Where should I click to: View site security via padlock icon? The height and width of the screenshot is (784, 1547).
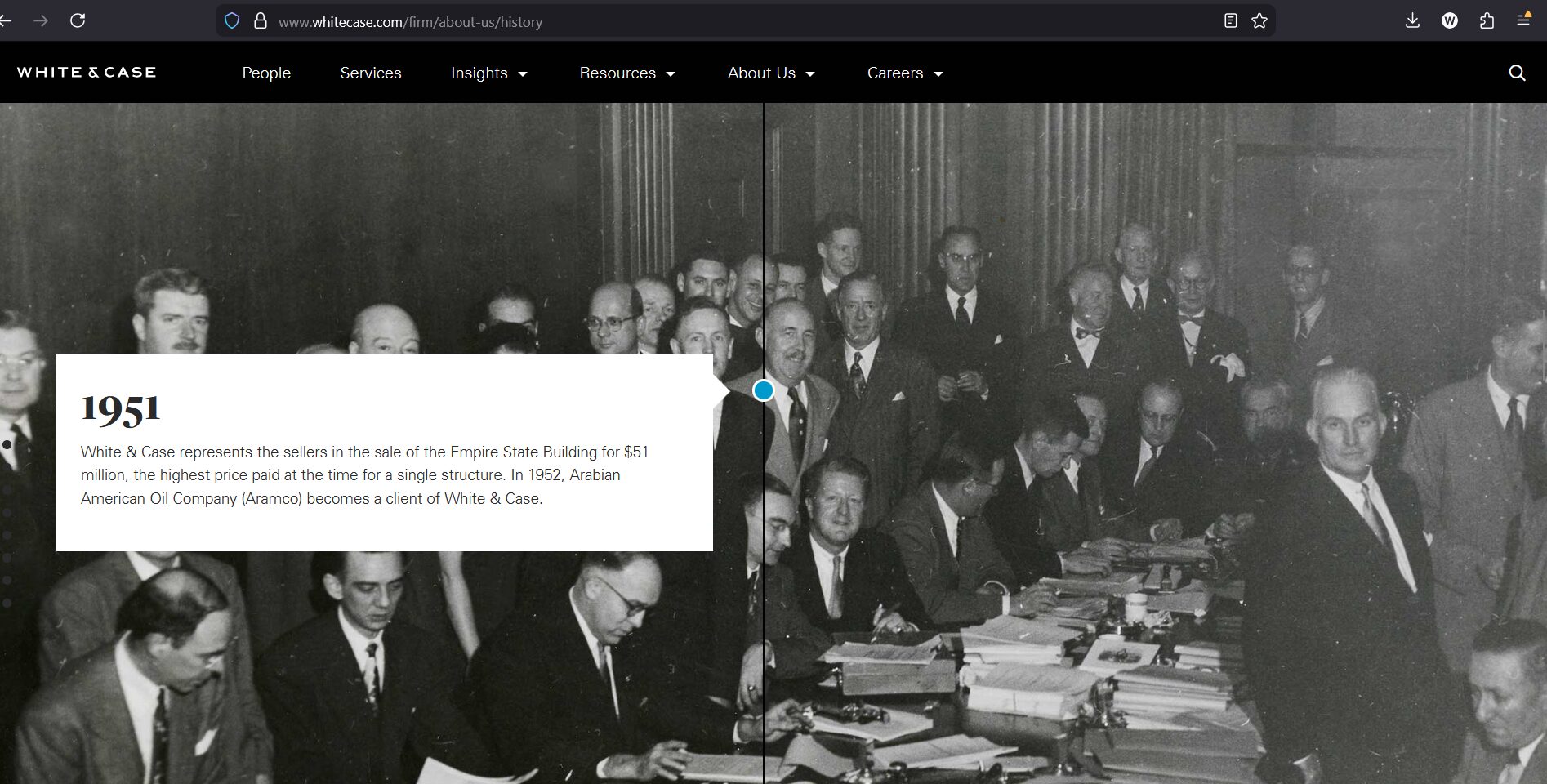coord(261,21)
